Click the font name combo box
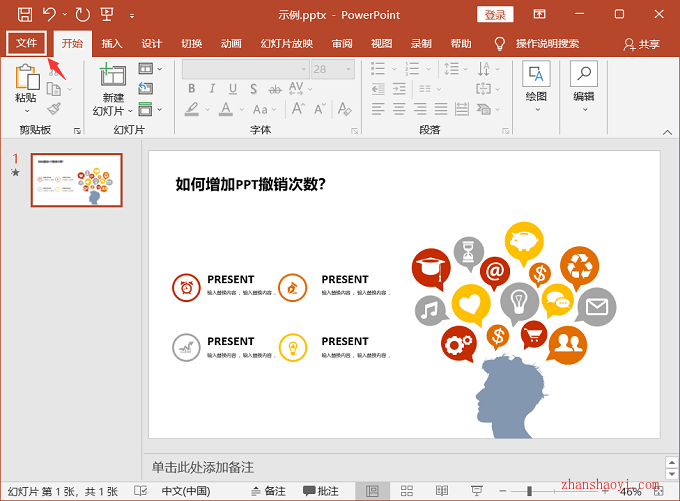Viewport: 680px width, 501px height. pos(245,69)
